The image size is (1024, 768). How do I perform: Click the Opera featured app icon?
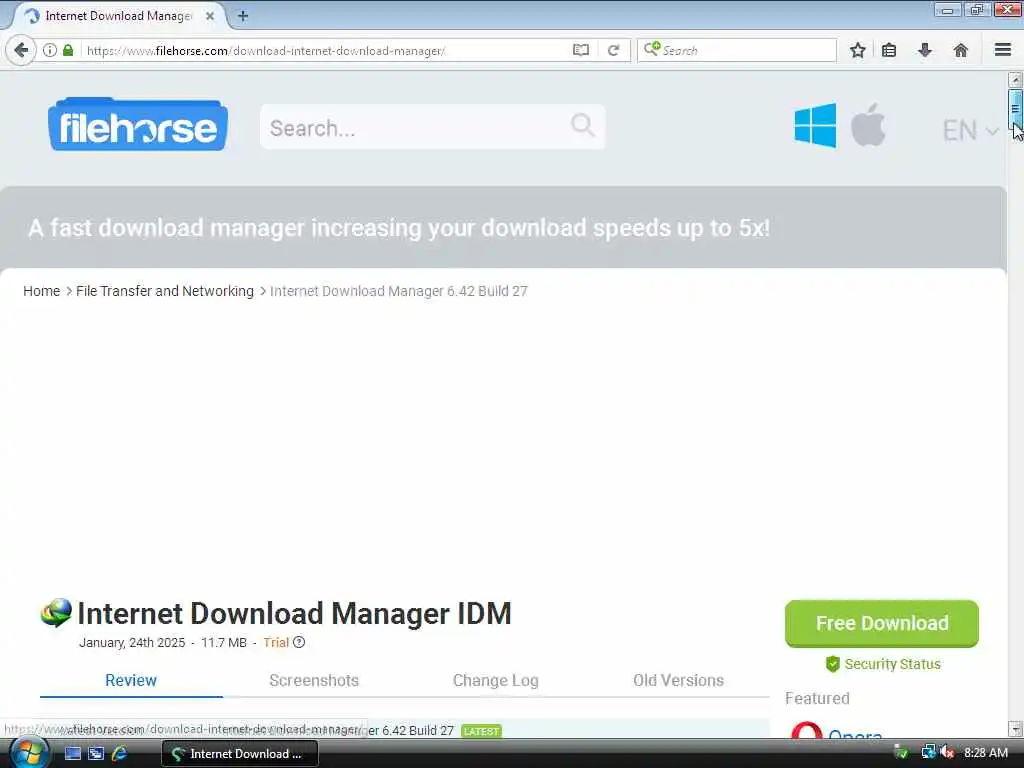coord(807,731)
